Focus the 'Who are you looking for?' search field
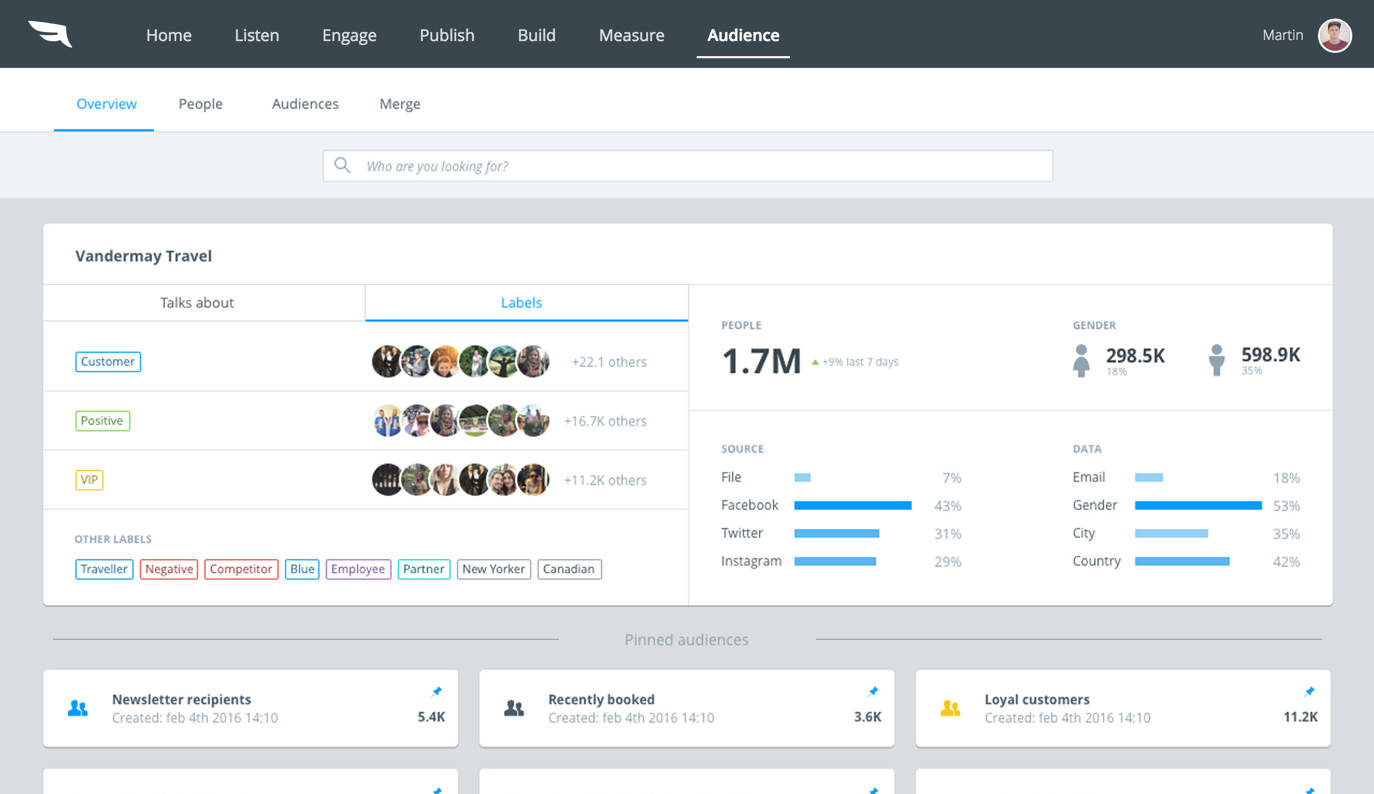 tap(700, 166)
